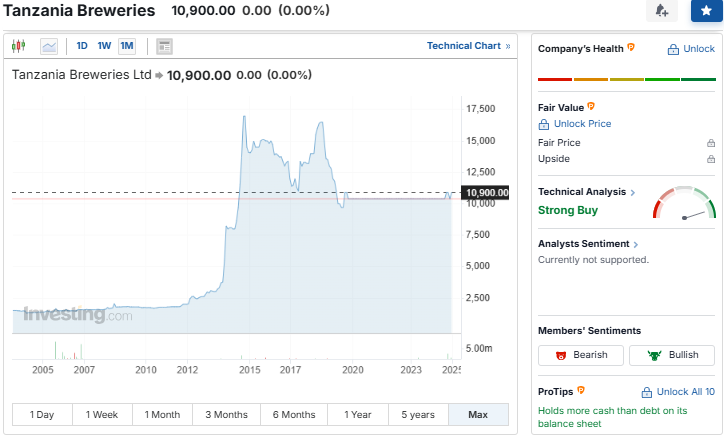Click the Pro badge beside ProTips
724x438 pixels.
pos(581,390)
